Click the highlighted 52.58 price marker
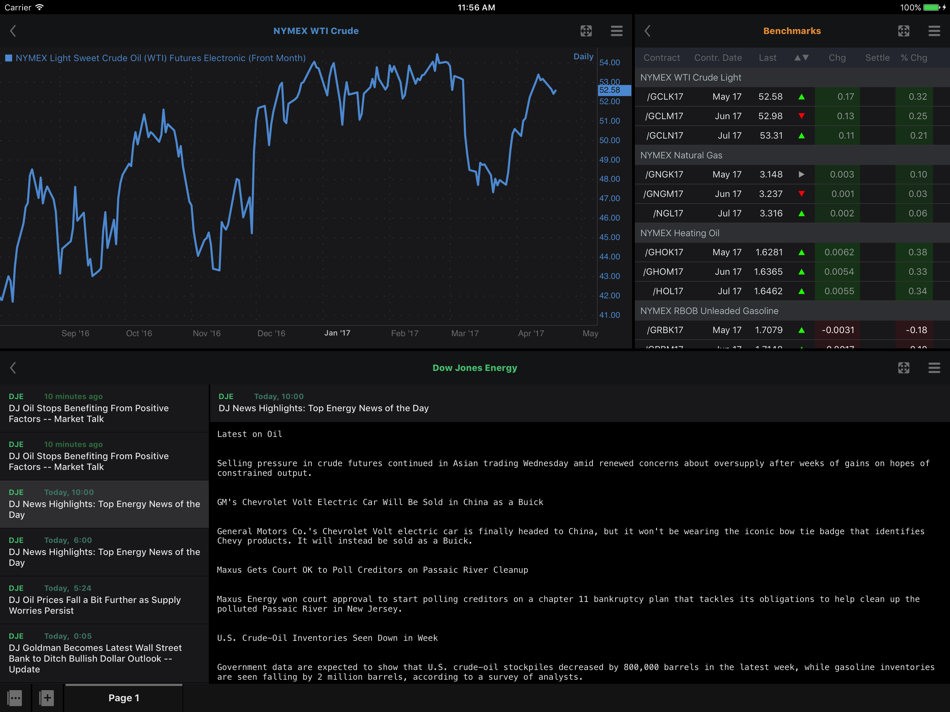950x712 pixels. [608, 89]
